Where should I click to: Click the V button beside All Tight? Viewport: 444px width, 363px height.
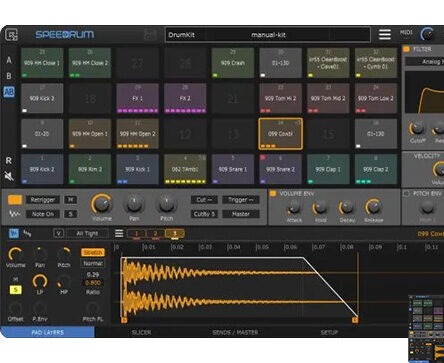click(58, 233)
